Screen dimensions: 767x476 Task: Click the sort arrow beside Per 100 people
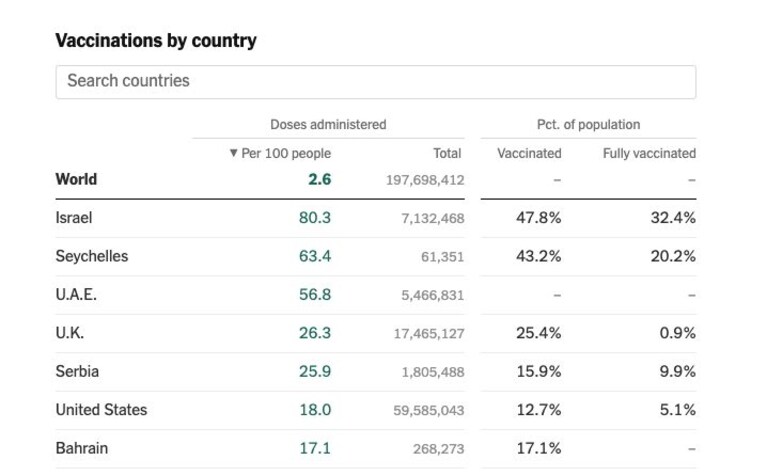coord(233,153)
